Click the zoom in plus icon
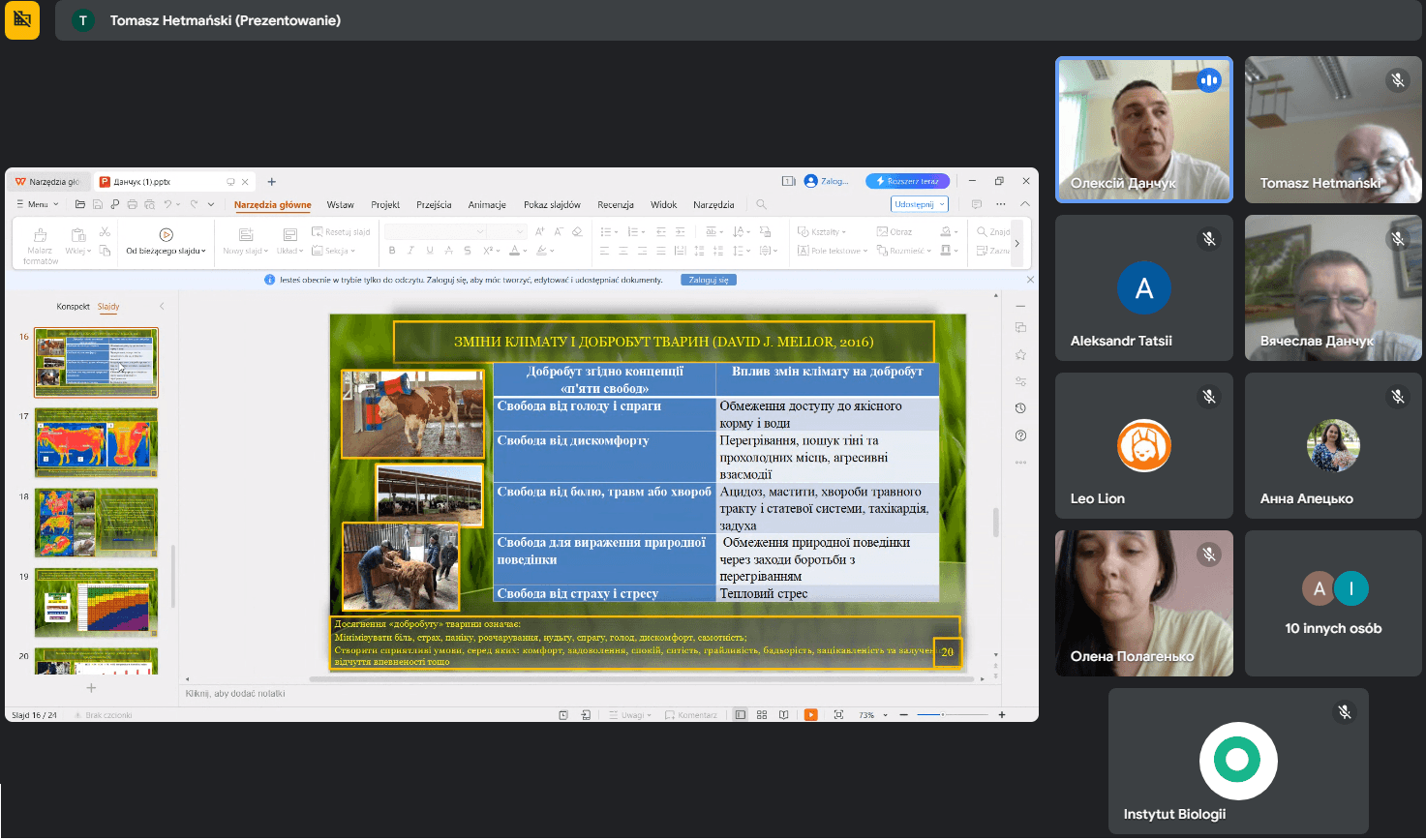 coord(1002,715)
